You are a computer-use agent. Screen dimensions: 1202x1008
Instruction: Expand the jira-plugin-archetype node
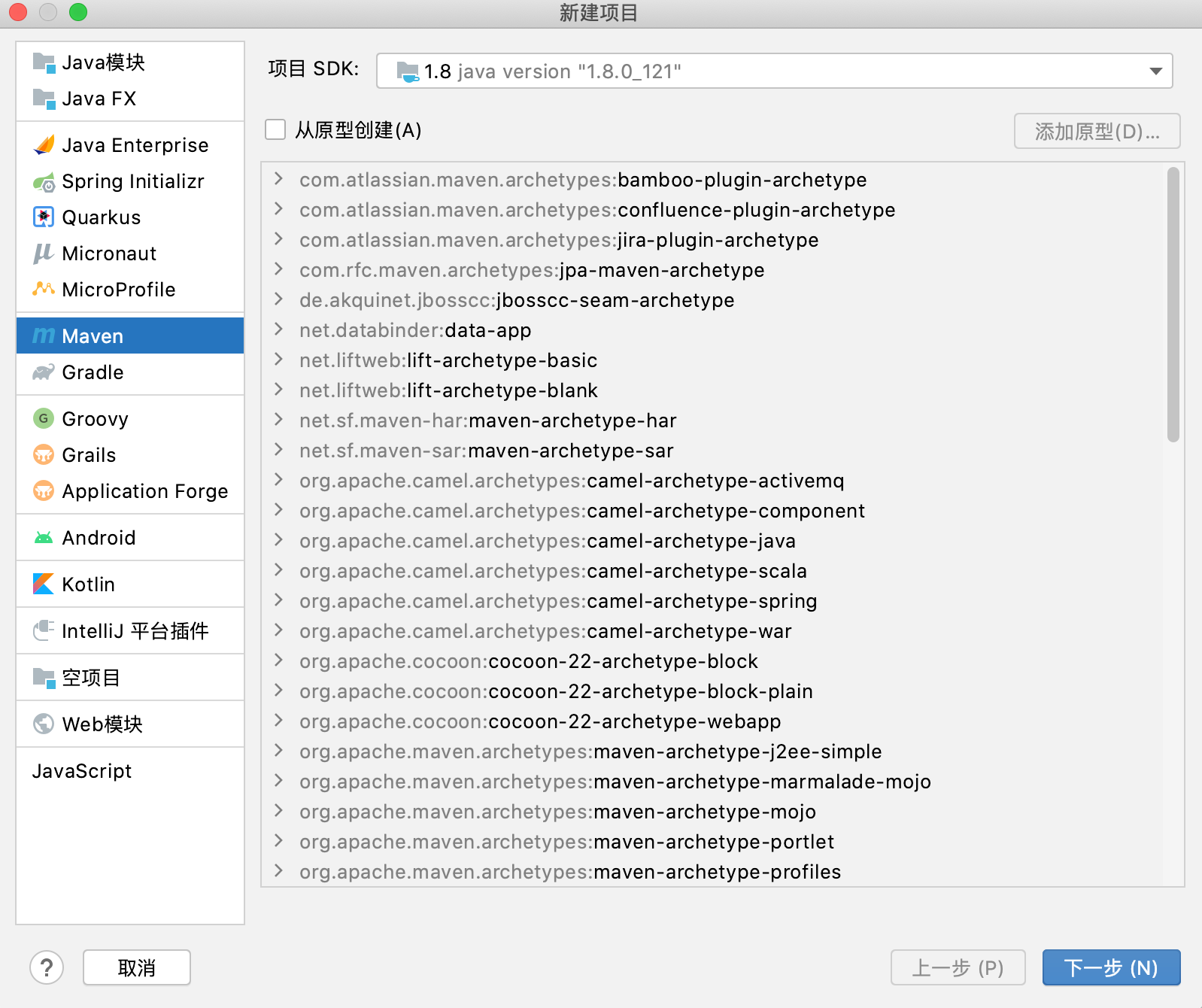pyautogui.click(x=278, y=239)
